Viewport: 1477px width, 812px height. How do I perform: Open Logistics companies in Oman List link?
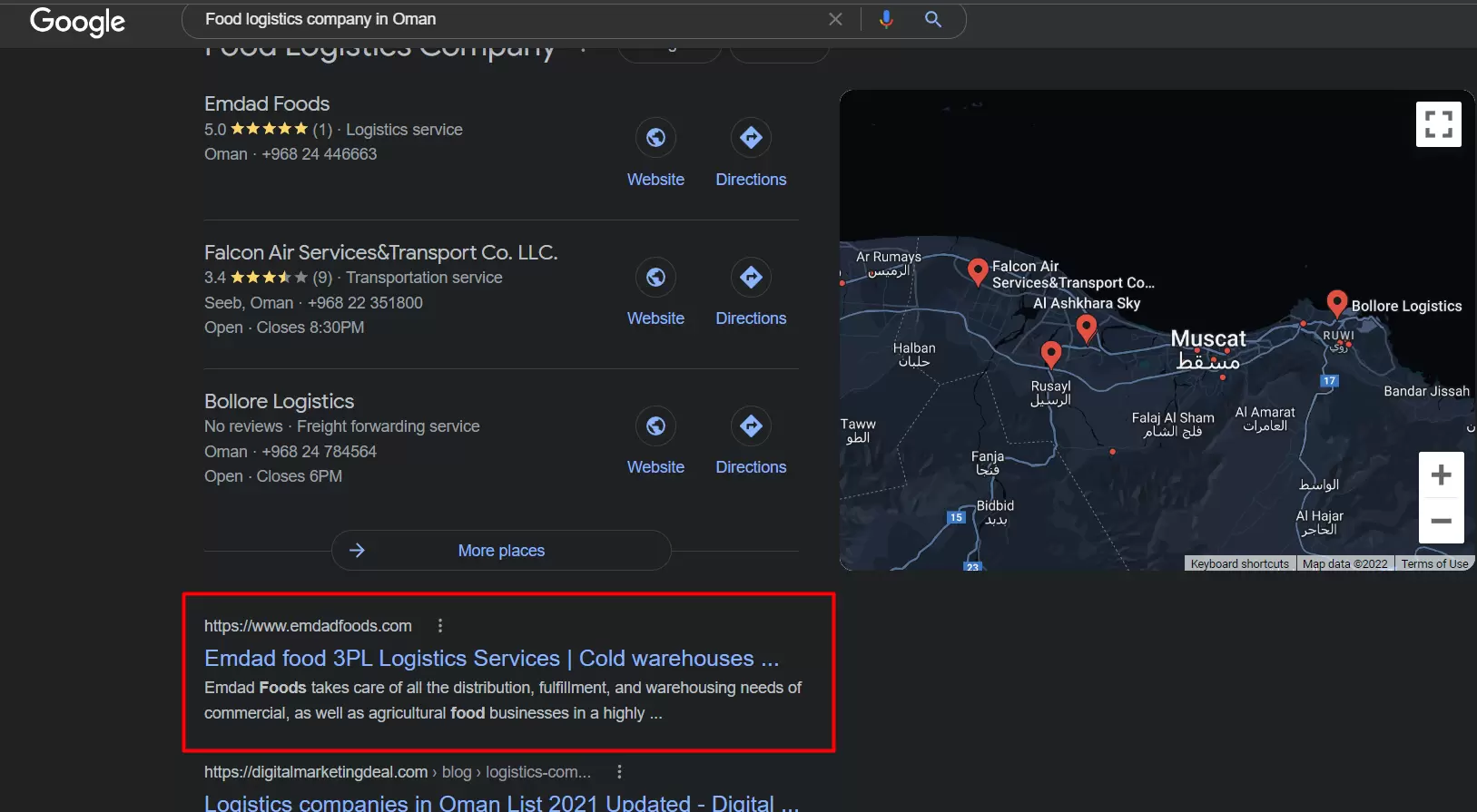(501, 802)
